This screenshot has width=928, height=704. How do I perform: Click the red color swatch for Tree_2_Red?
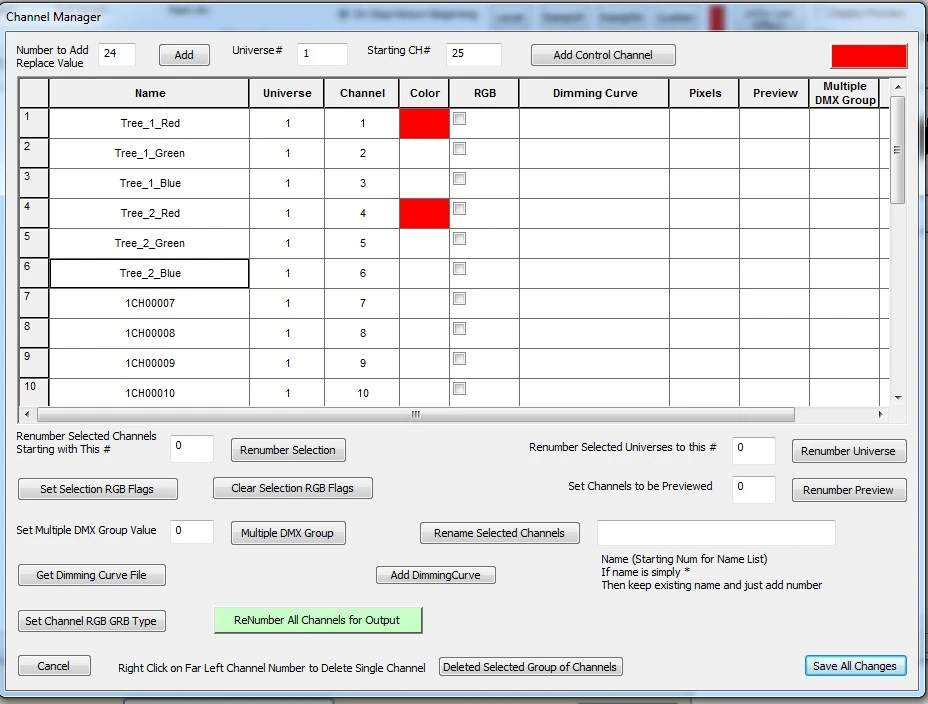(424, 212)
